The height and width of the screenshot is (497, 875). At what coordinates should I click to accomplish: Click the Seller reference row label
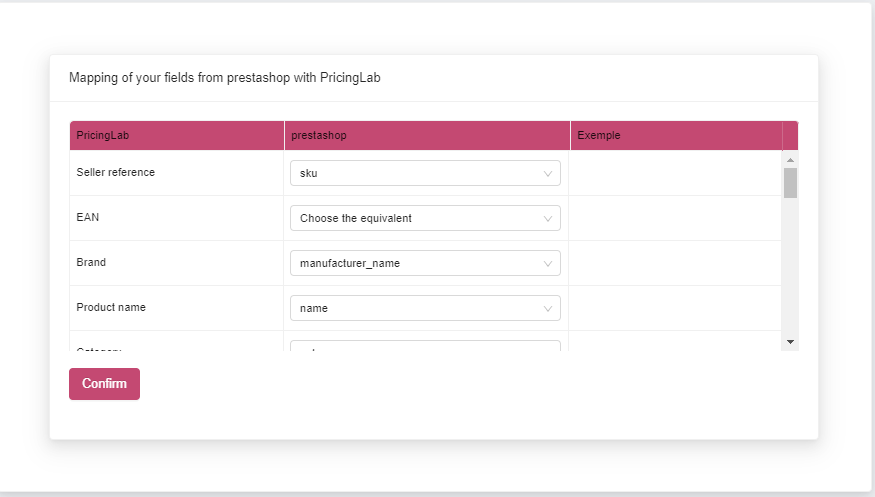[116, 173]
